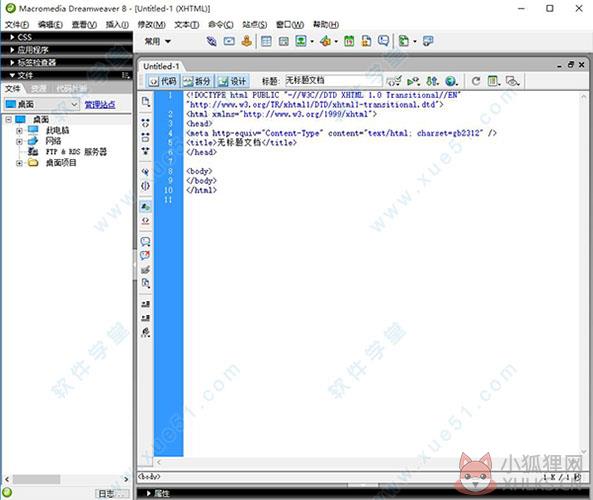Click the Indent Code icon
This screenshot has width=593, height=500.
[145, 304]
